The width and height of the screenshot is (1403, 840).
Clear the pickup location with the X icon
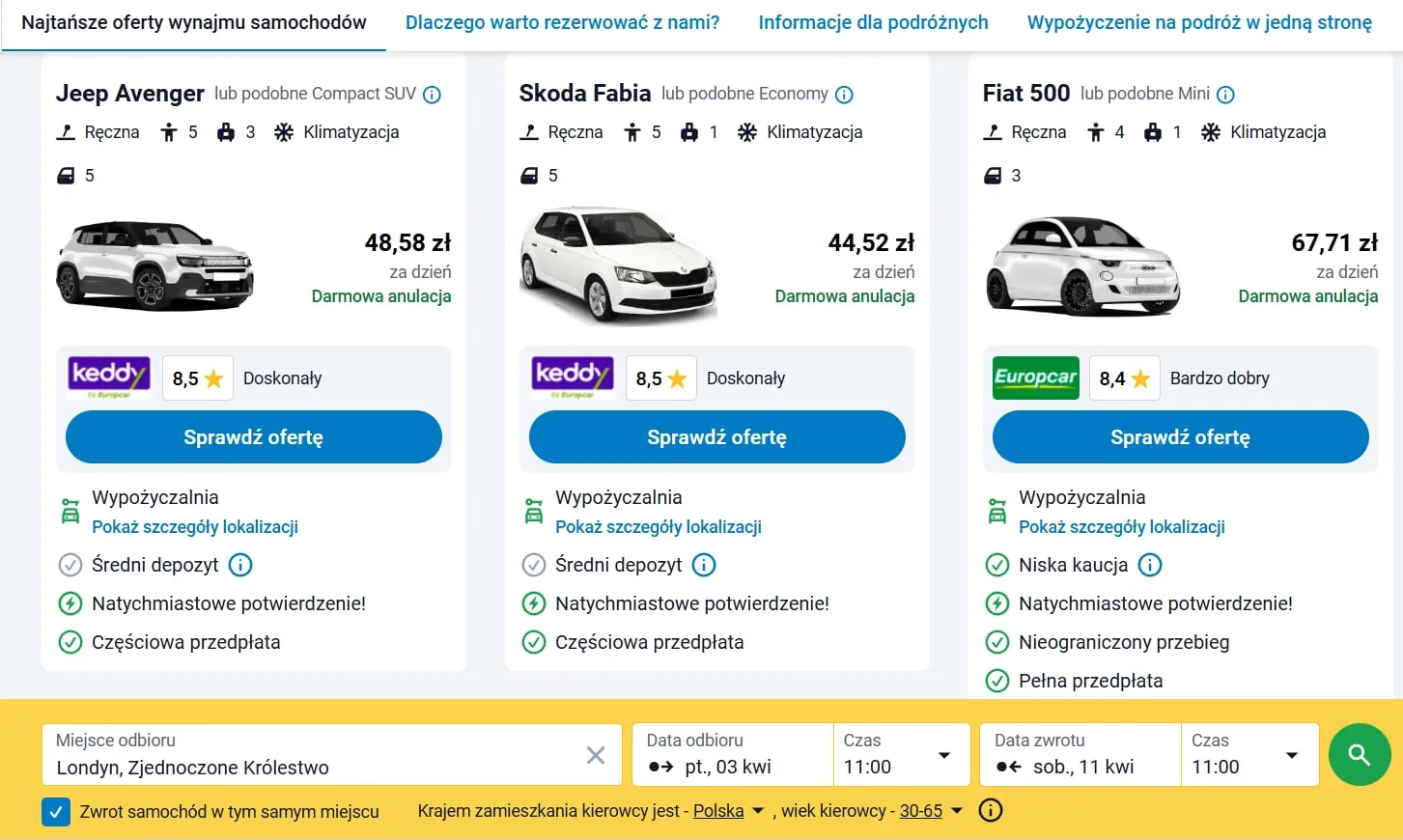[596, 757]
